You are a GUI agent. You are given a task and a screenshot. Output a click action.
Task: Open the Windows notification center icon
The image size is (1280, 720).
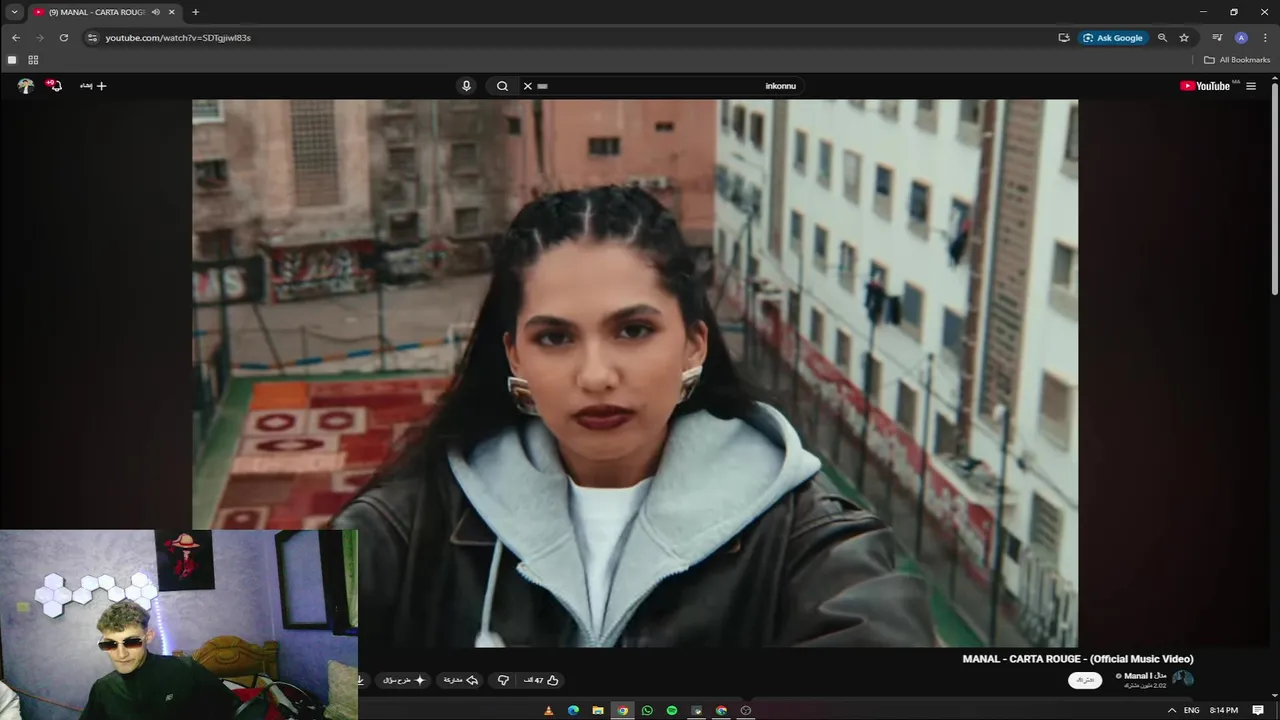1259,710
